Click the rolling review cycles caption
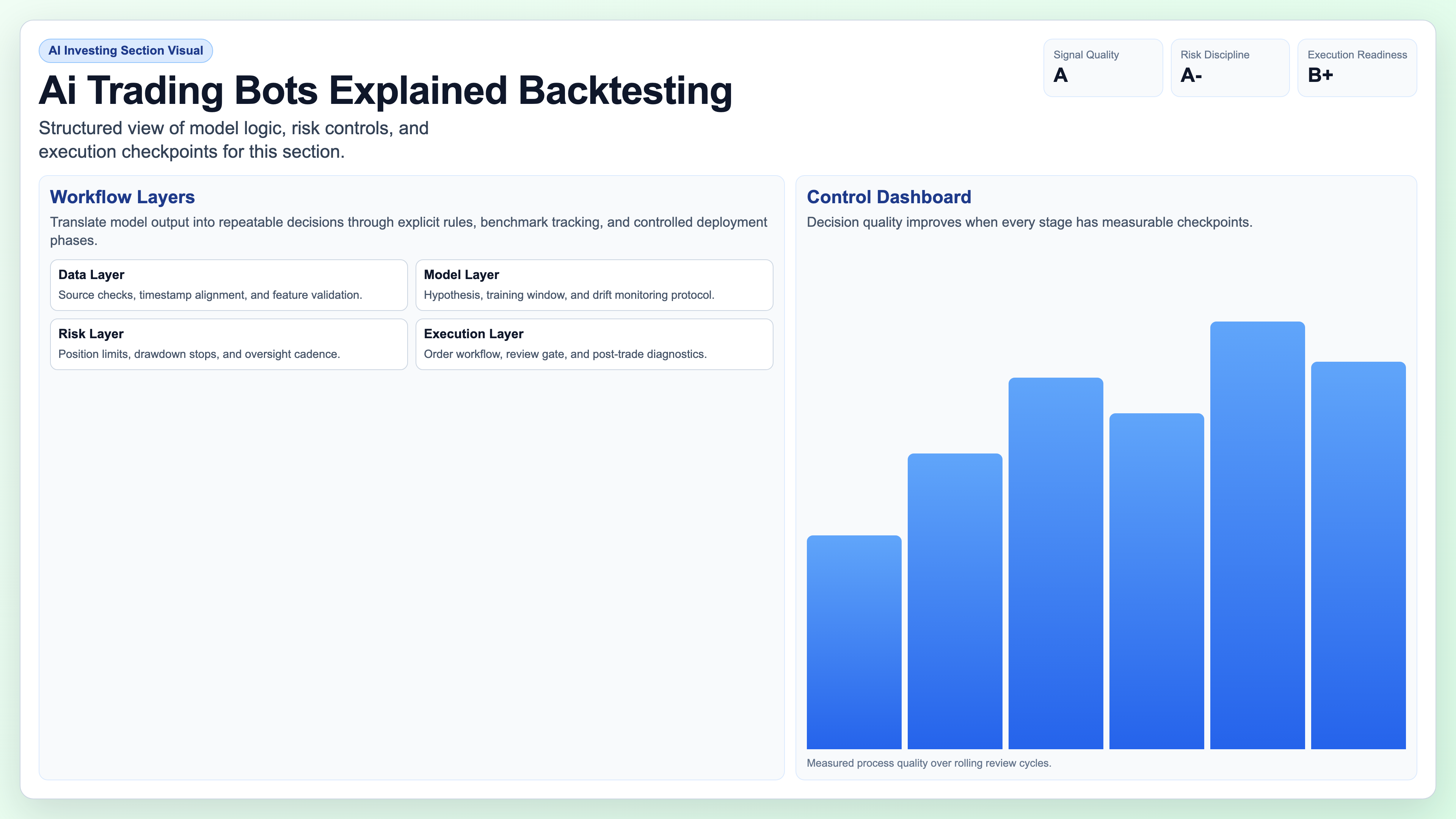 929,763
